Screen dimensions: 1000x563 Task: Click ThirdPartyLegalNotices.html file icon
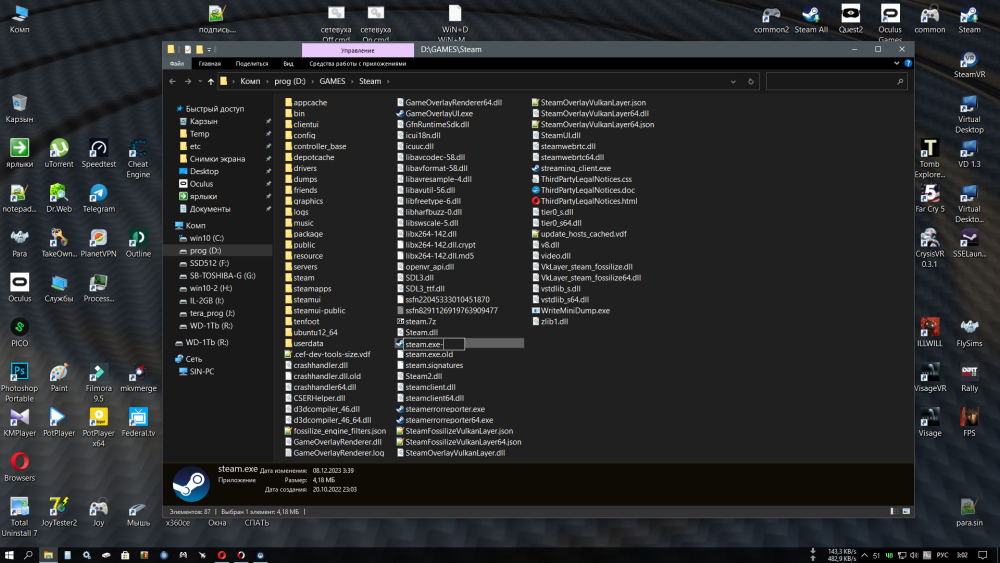(x=536, y=201)
